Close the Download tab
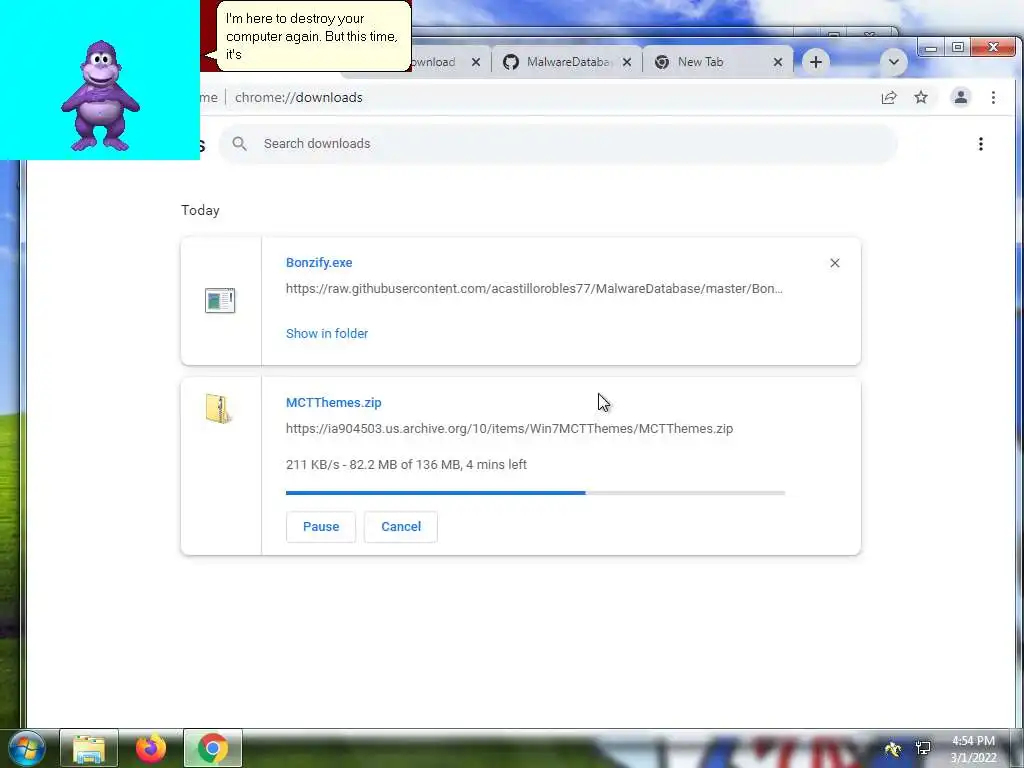 click(476, 62)
